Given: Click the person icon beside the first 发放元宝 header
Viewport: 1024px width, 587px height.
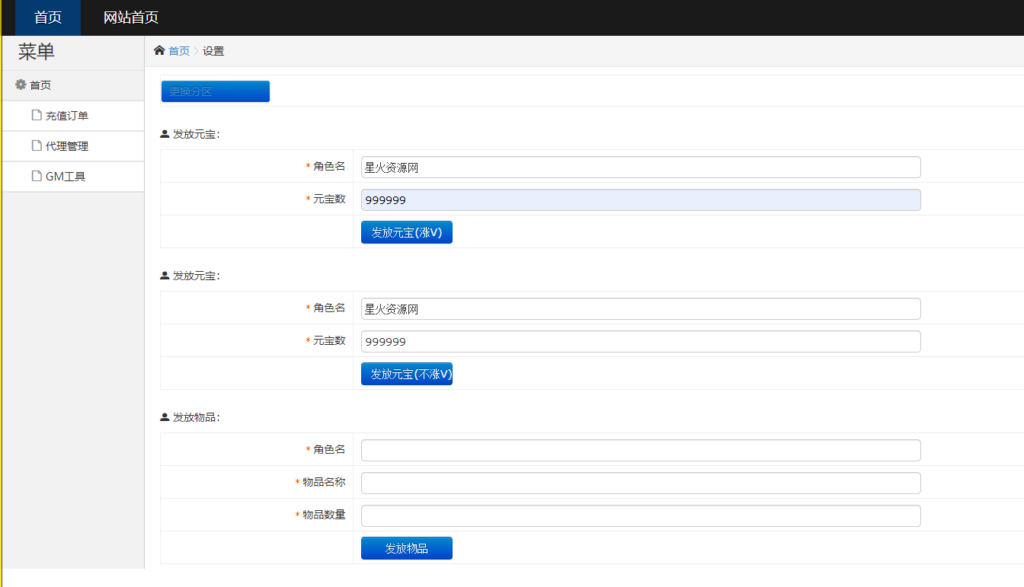Looking at the screenshot, I should pyautogui.click(x=162, y=132).
